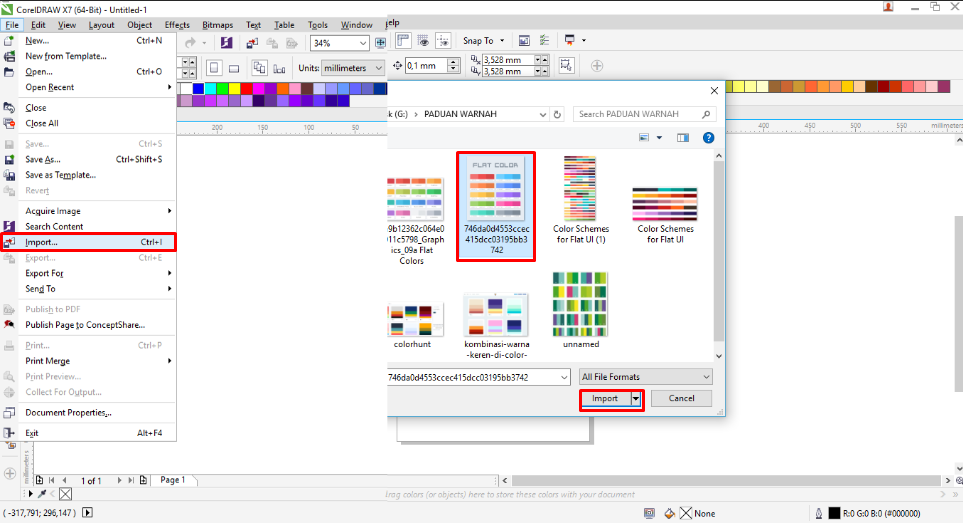Screen dimensions: 963x523
Task: Toggle the preview pane icon
Action: click(x=683, y=138)
